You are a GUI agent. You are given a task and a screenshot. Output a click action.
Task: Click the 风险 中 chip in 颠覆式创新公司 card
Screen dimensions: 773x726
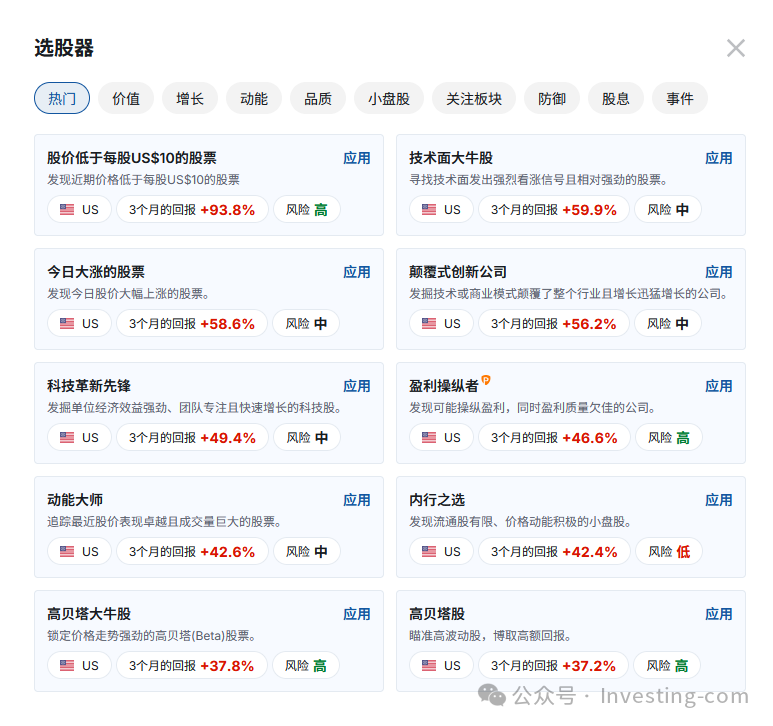click(668, 323)
